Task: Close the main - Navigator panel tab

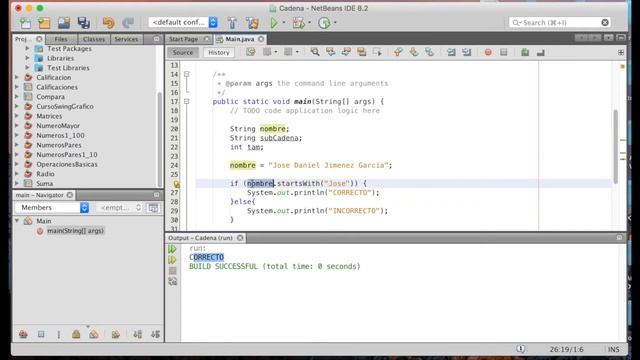Action: [x=70, y=195]
